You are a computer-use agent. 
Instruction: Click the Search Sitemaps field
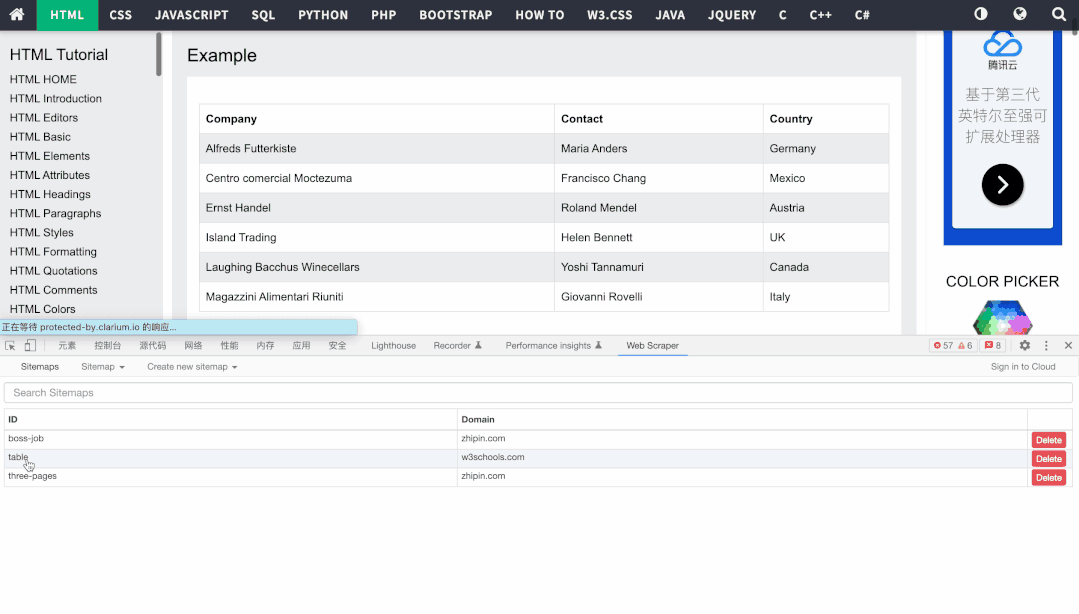[x=538, y=393]
